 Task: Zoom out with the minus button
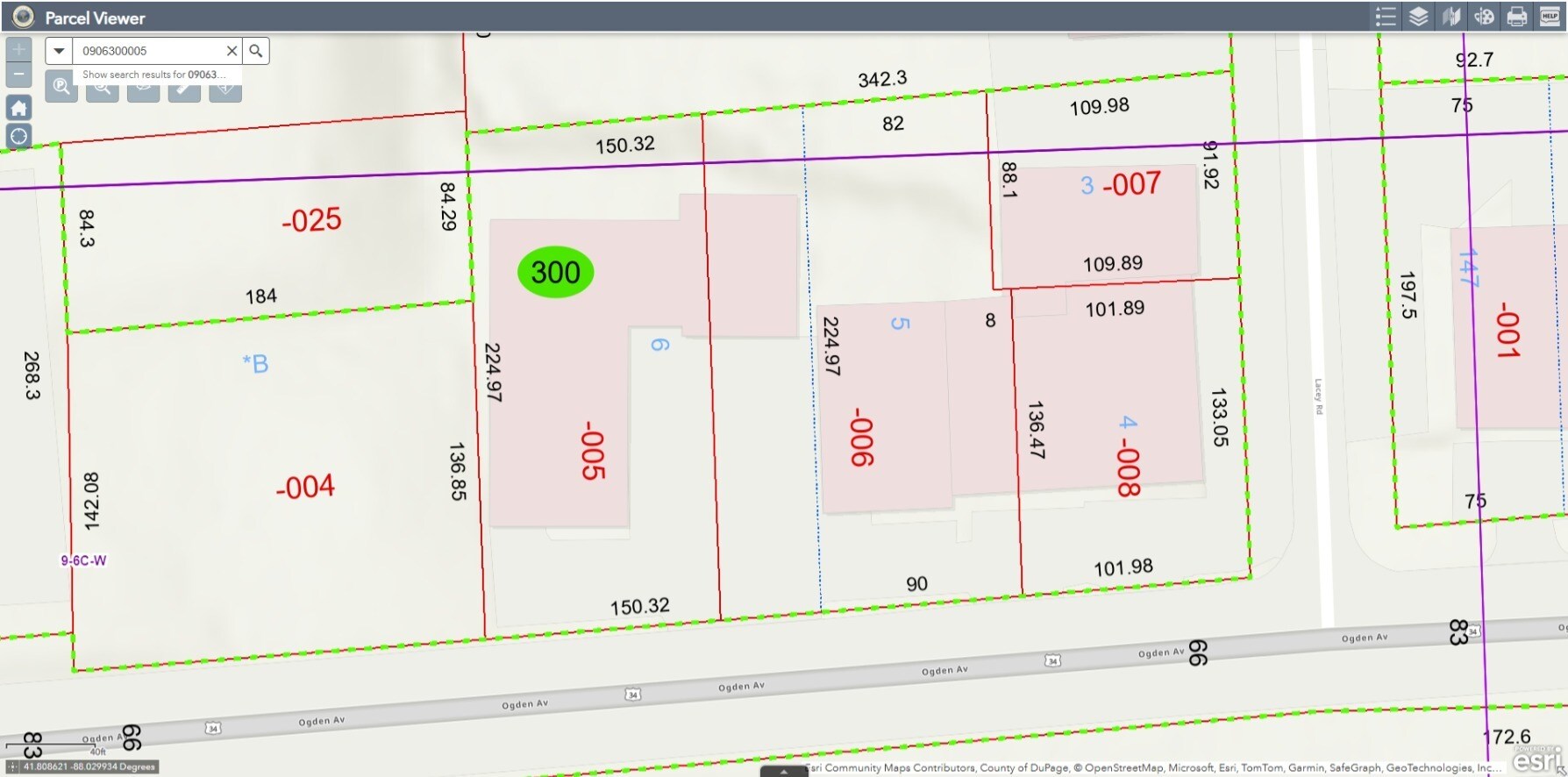point(18,75)
